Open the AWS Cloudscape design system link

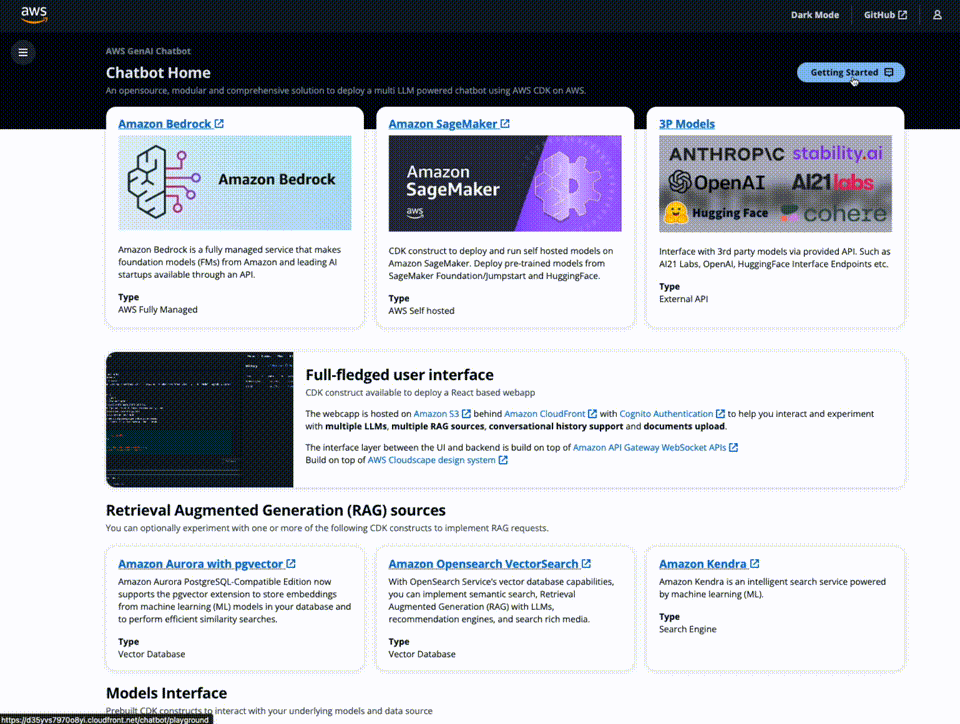(431, 460)
